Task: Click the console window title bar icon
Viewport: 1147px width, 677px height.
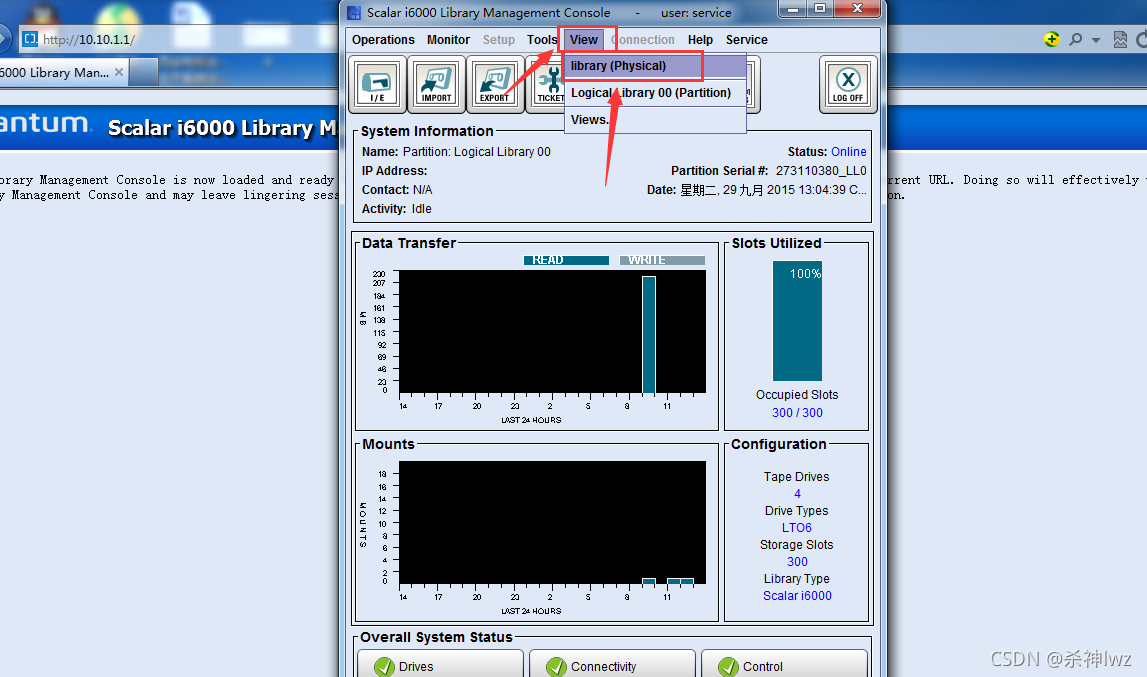Action: (354, 12)
